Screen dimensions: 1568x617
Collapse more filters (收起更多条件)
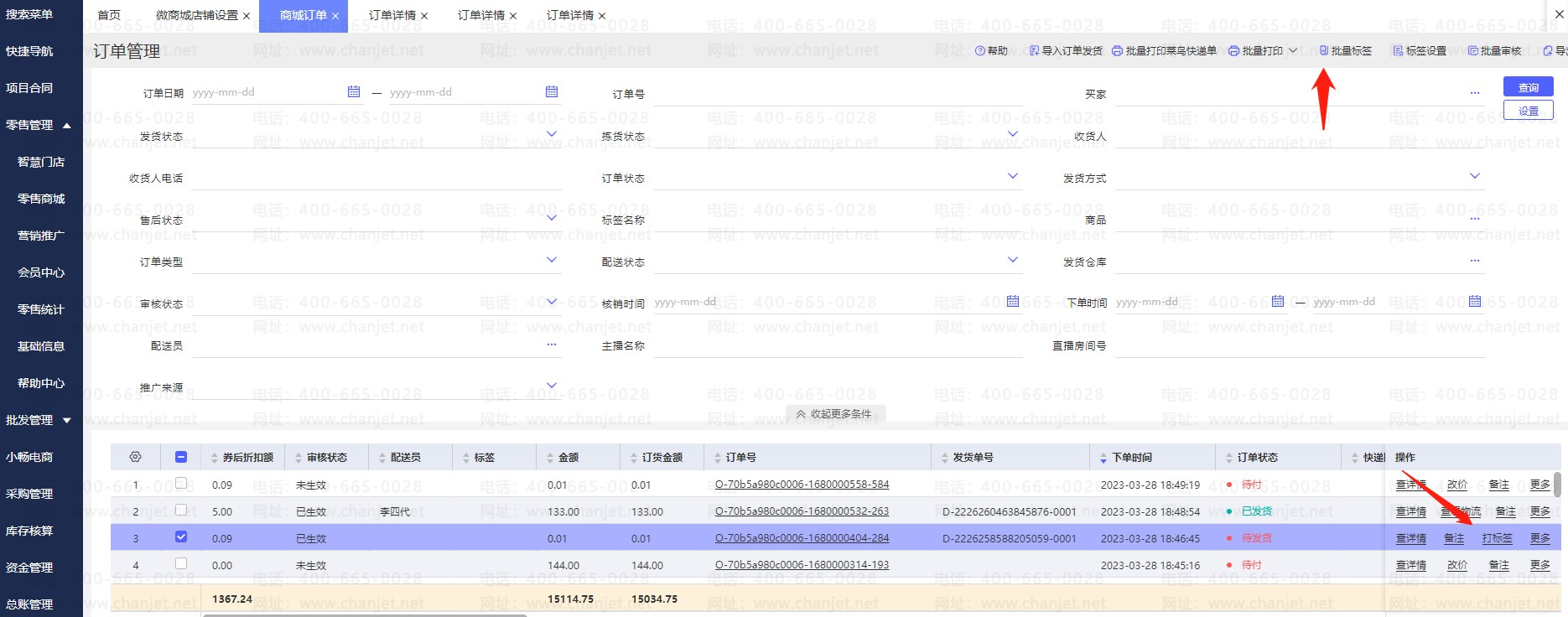coord(834,414)
